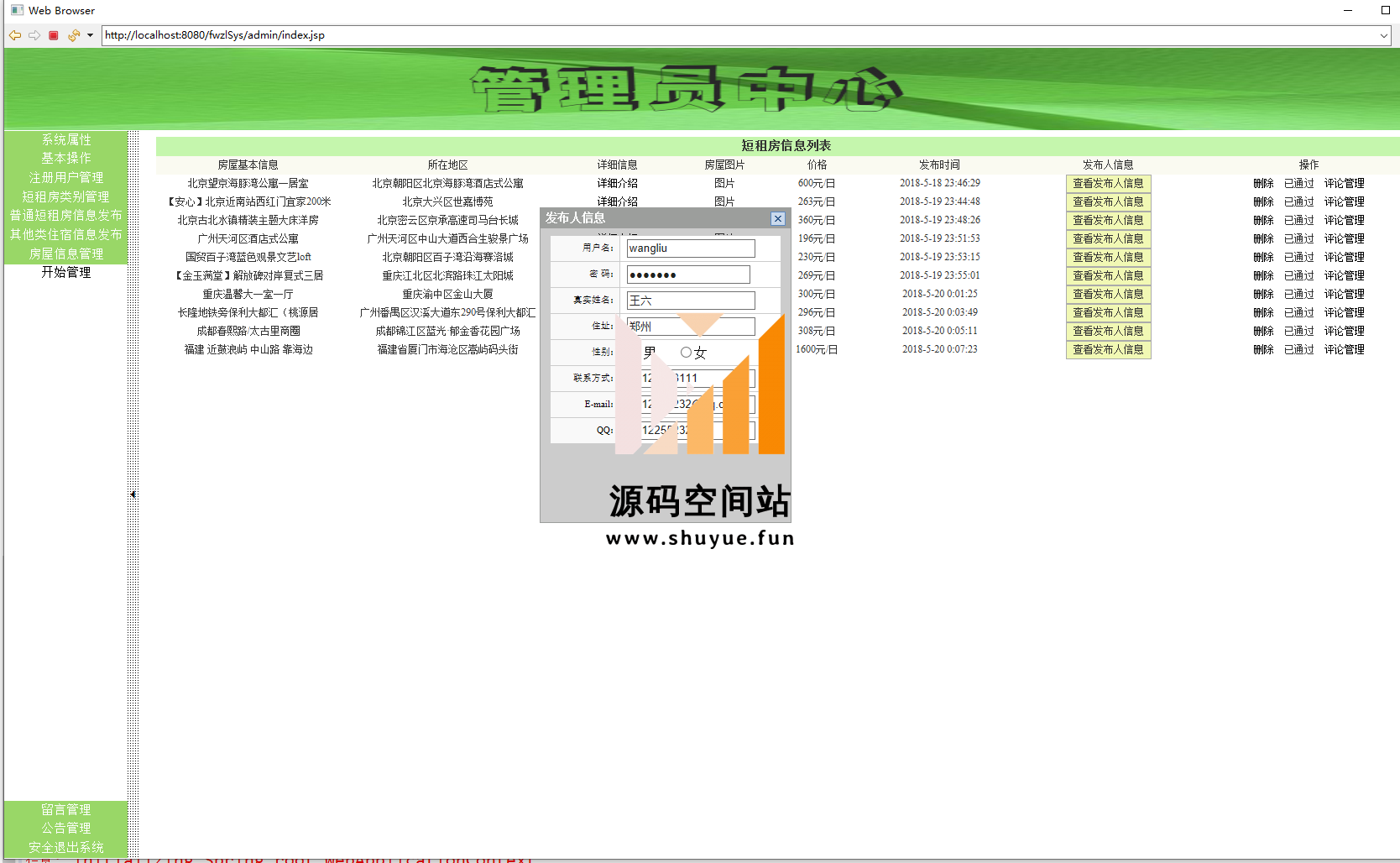Expand the URL address bar dropdown
1400x863 pixels.
(x=1383, y=35)
